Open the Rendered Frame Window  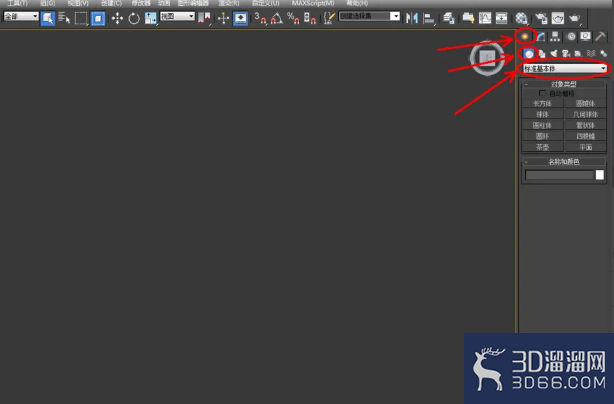click(x=558, y=18)
